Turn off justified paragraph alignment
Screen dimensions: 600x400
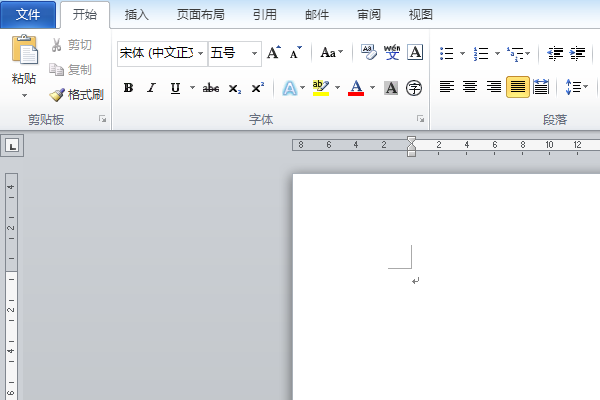tap(517, 87)
